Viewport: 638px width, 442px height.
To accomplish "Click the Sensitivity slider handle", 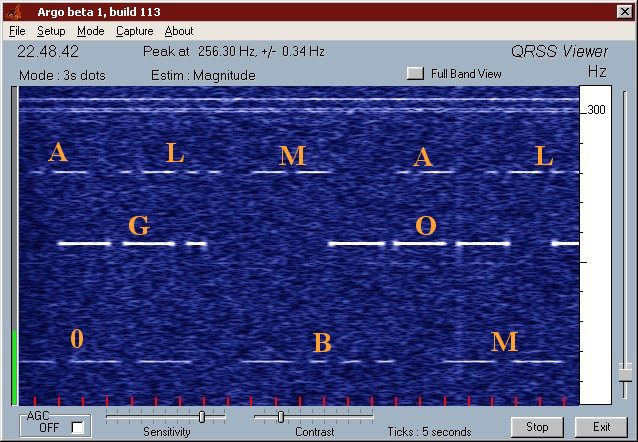I will pyautogui.click(x=202, y=417).
